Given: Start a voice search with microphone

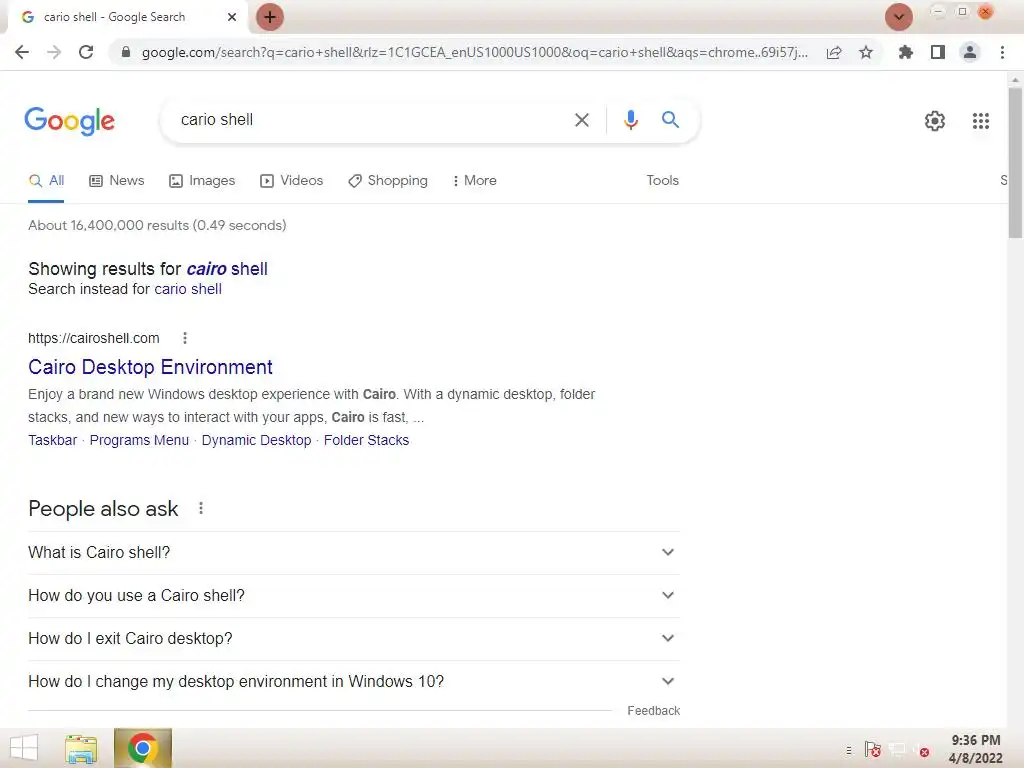Looking at the screenshot, I should coord(630,120).
